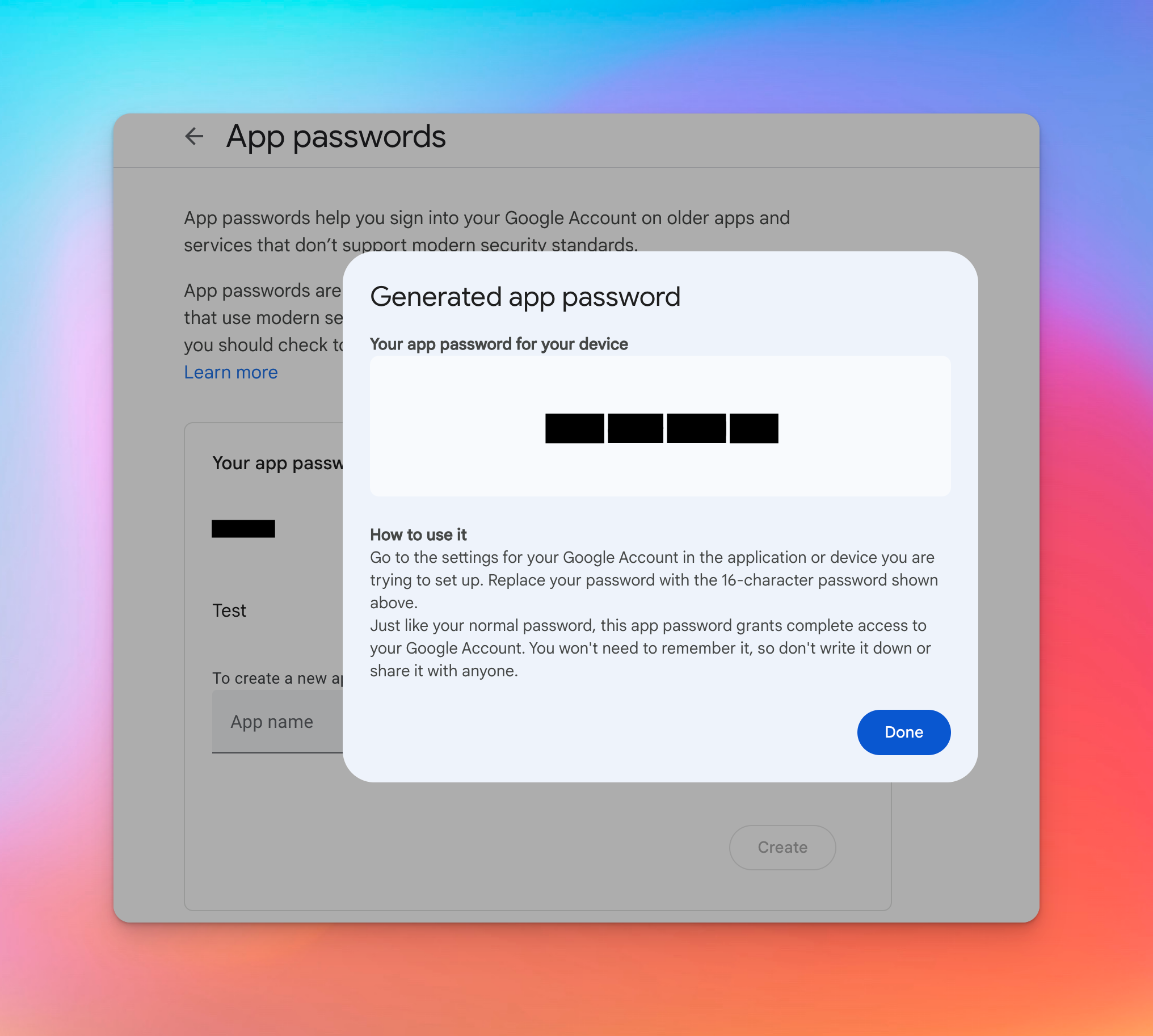Image resolution: width=1153 pixels, height=1036 pixels.
Task: Open 'Learn more' link about app passwords
Action: point(230,372)
